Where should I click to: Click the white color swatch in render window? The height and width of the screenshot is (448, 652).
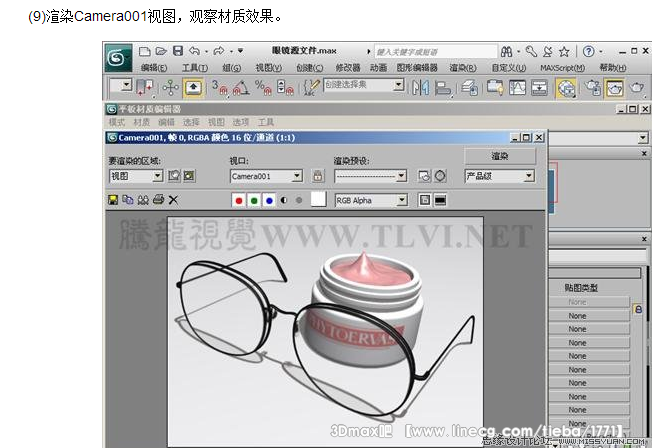point(319,200)
